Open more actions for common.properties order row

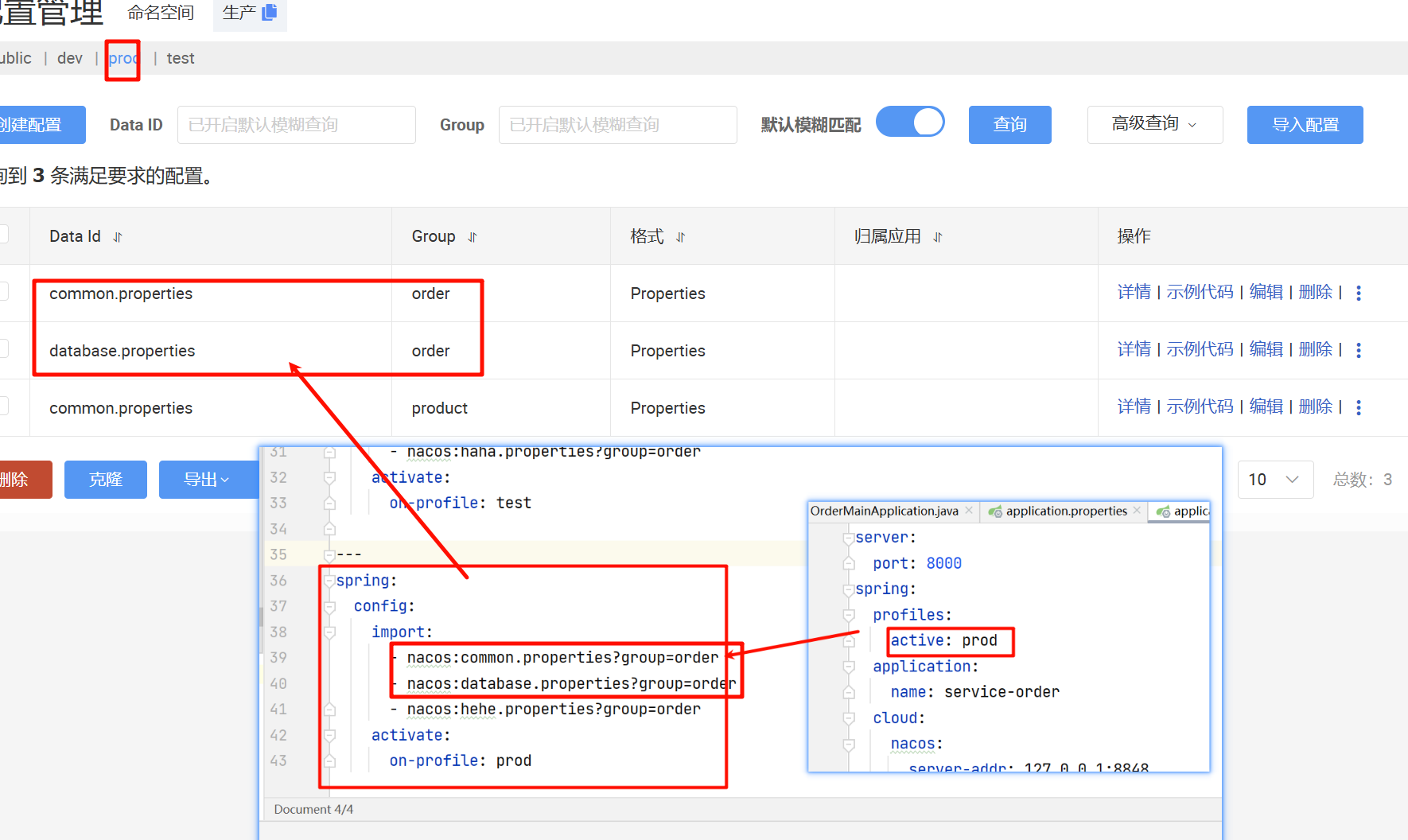point(1359,293)
